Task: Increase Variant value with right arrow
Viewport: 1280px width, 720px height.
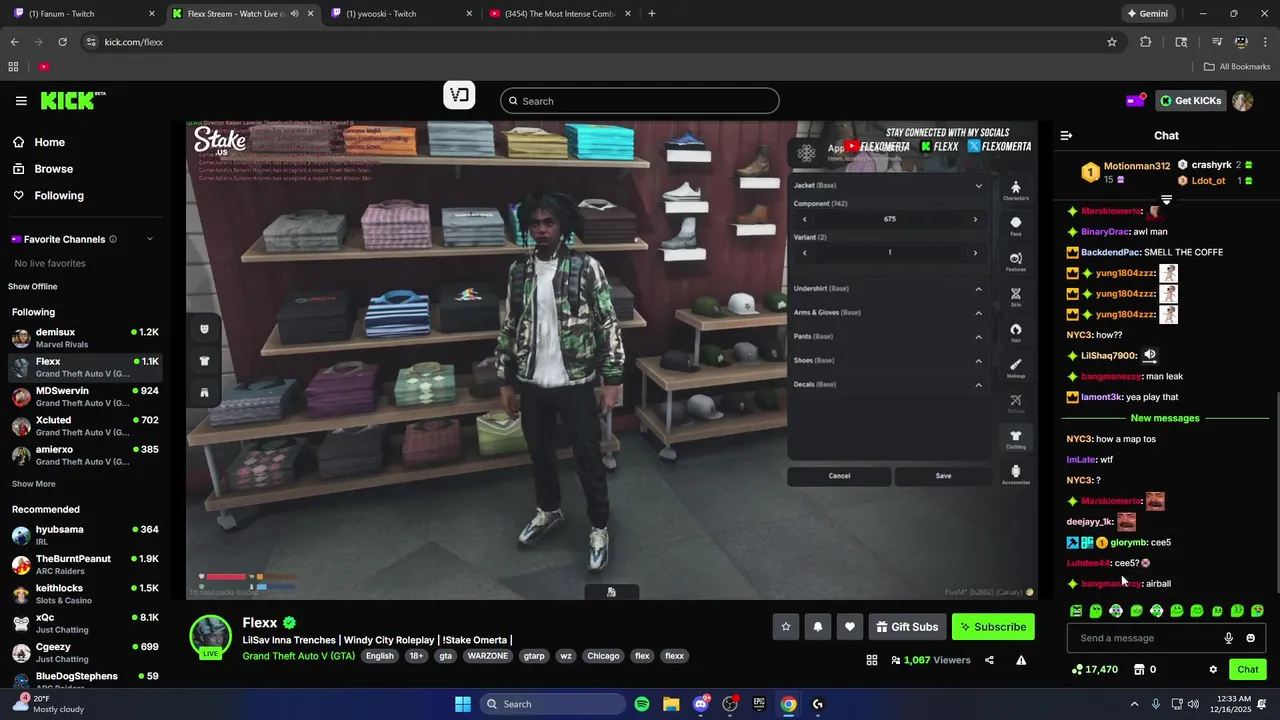Action: [975, 253]
